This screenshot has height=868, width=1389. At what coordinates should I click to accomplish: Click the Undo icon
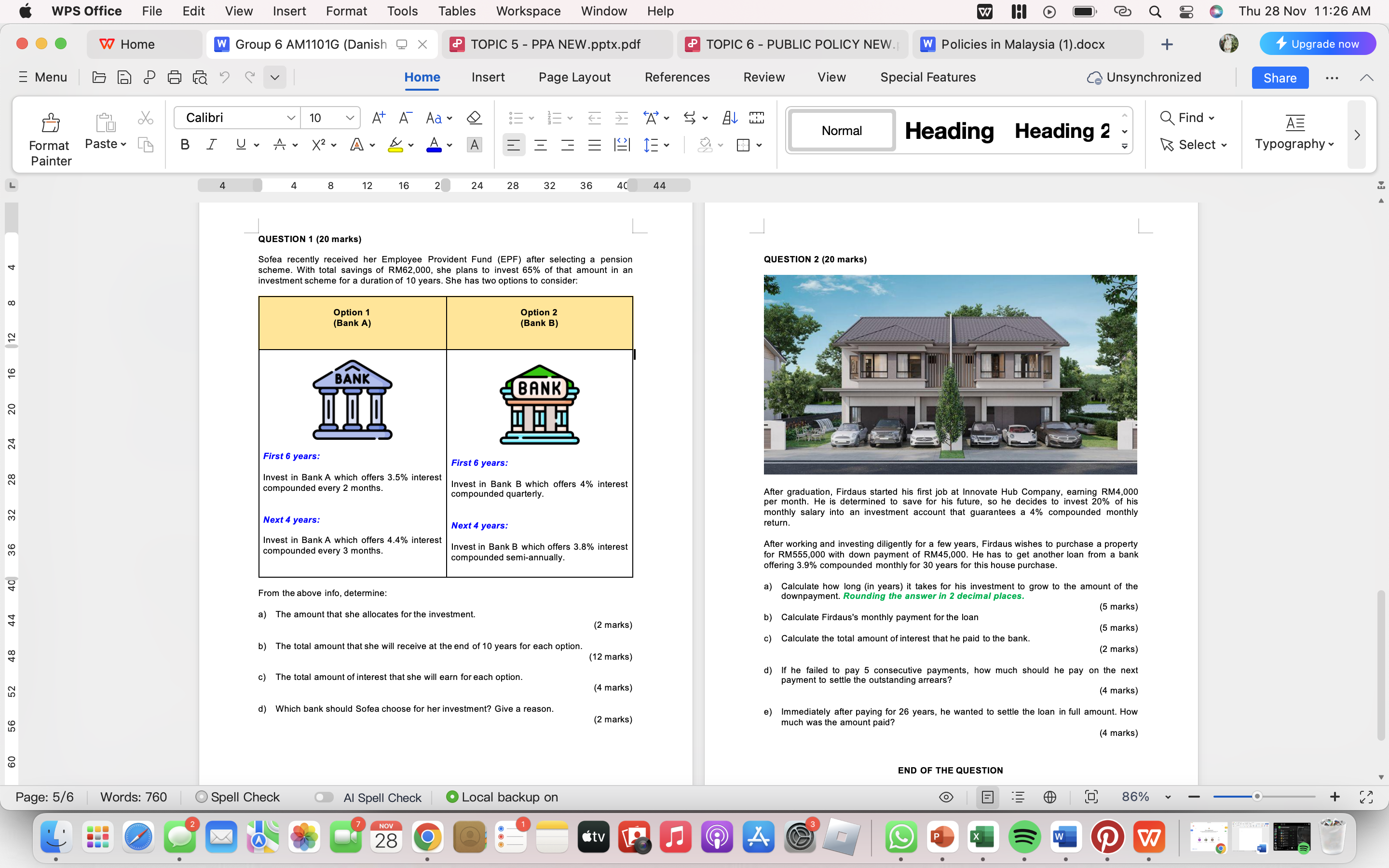click(224, 77)
